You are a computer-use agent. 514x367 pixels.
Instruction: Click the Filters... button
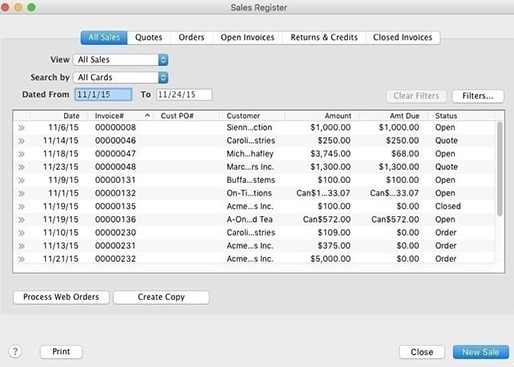click(478, 96)
